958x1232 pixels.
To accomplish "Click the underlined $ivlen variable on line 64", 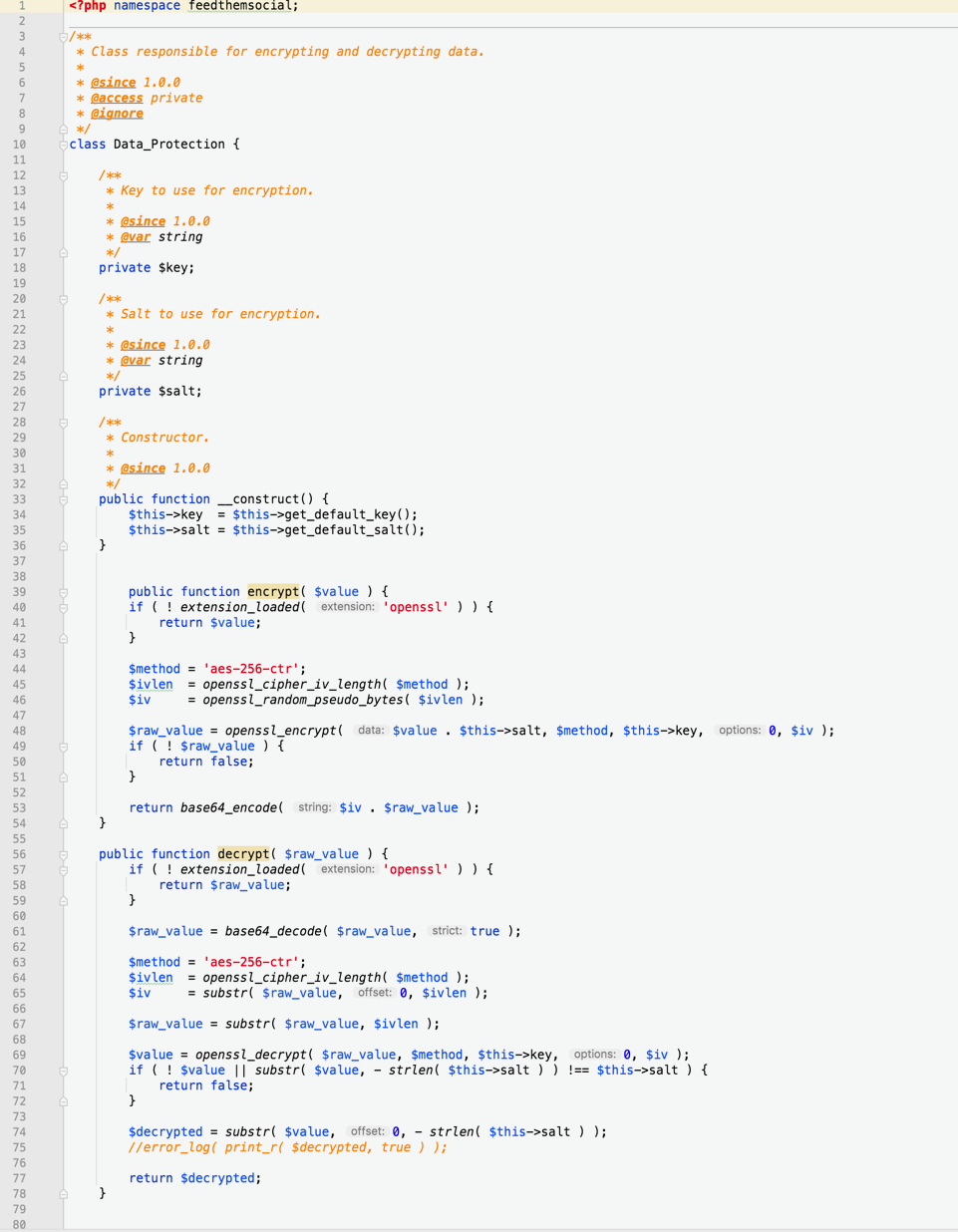I will pyautogui.click(x=151, y=978).
